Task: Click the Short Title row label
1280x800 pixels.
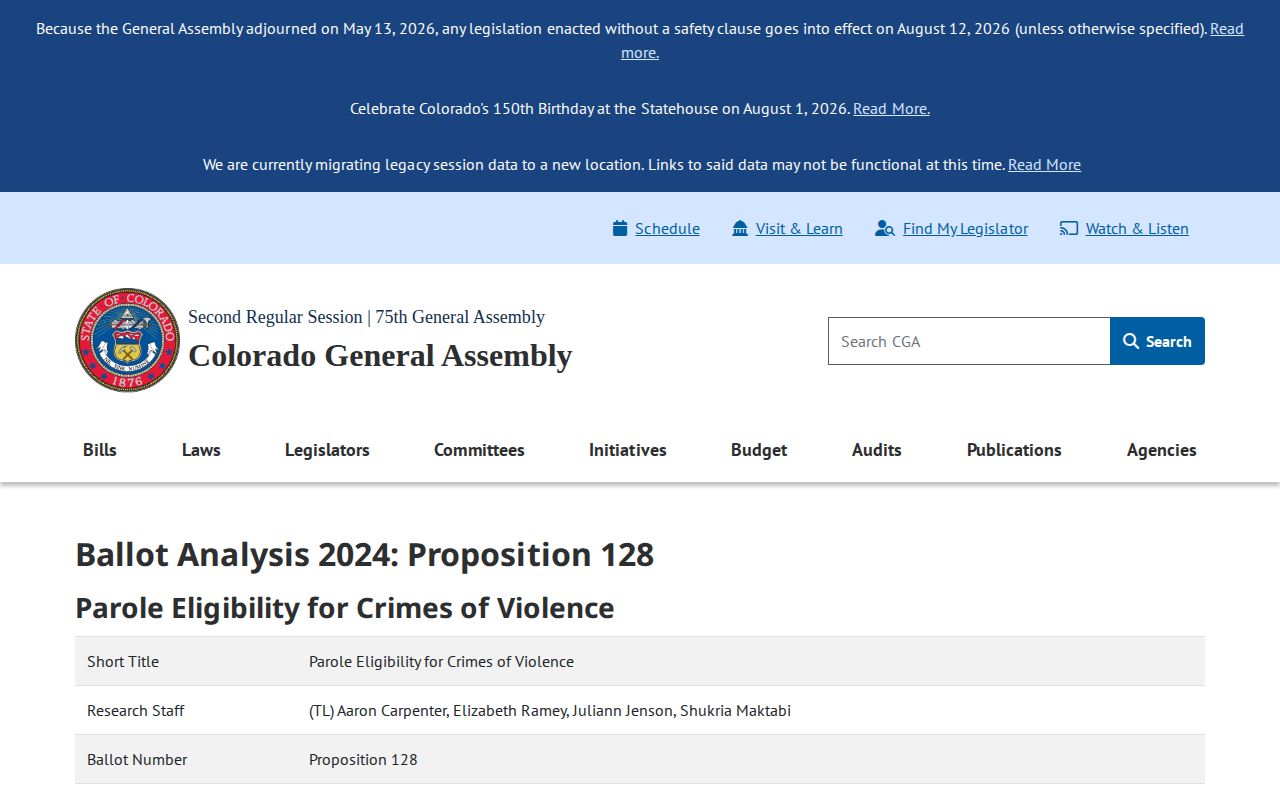Action: click(123, 661)
